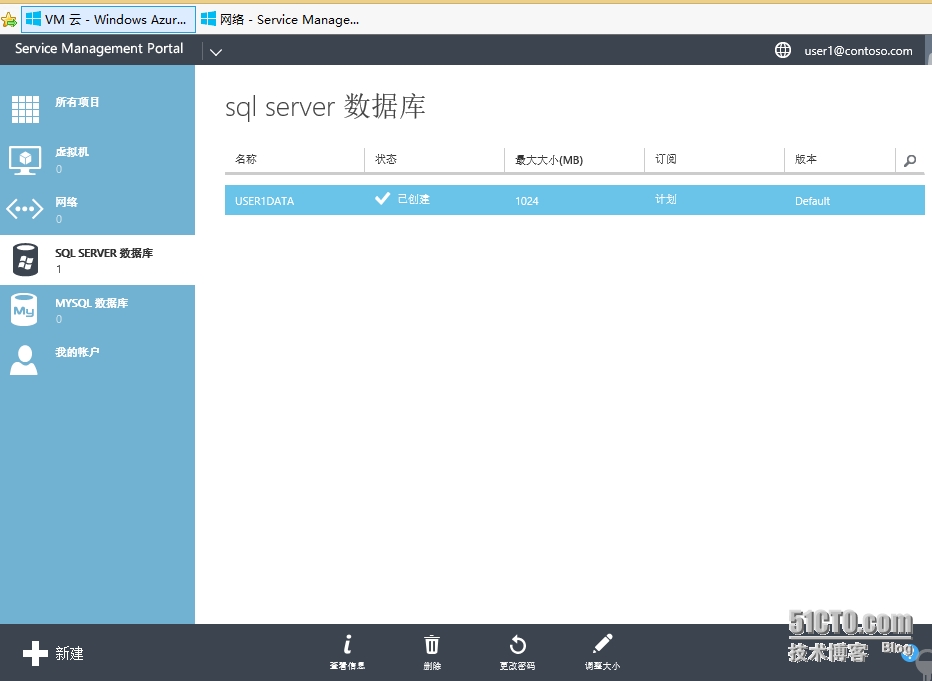Select the 虚拟机 monitor icon
Image resolution: width=932 pixels, height=681 pixels.
click(25, 160)
